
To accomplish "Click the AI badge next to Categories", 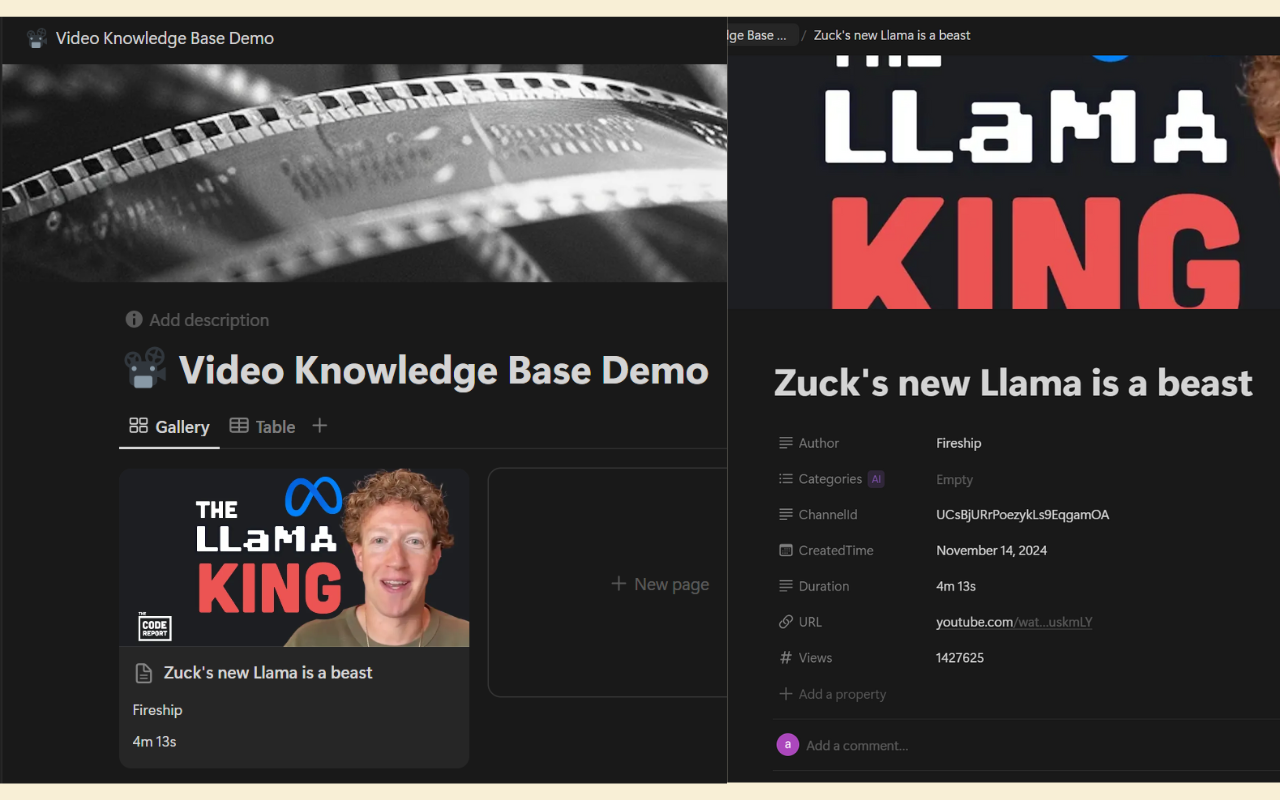I will tap(876, 479).
